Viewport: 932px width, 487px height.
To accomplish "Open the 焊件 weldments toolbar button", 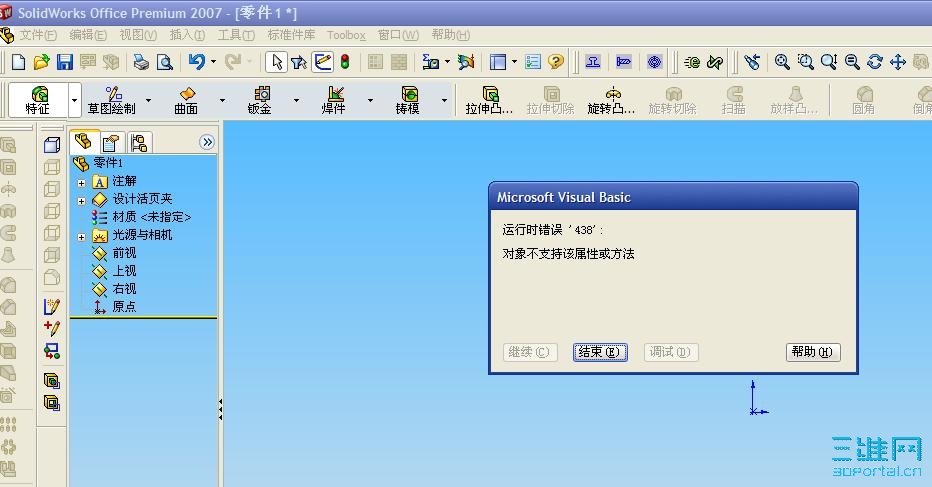I will pos(333,100).
